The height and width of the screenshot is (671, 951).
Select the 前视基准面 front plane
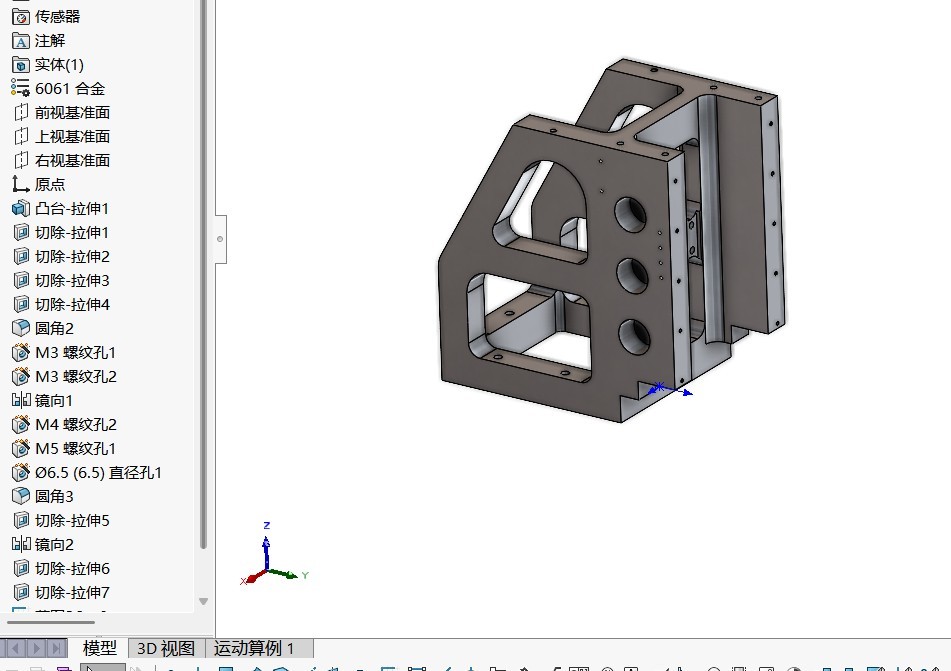(x=72, y=113)
